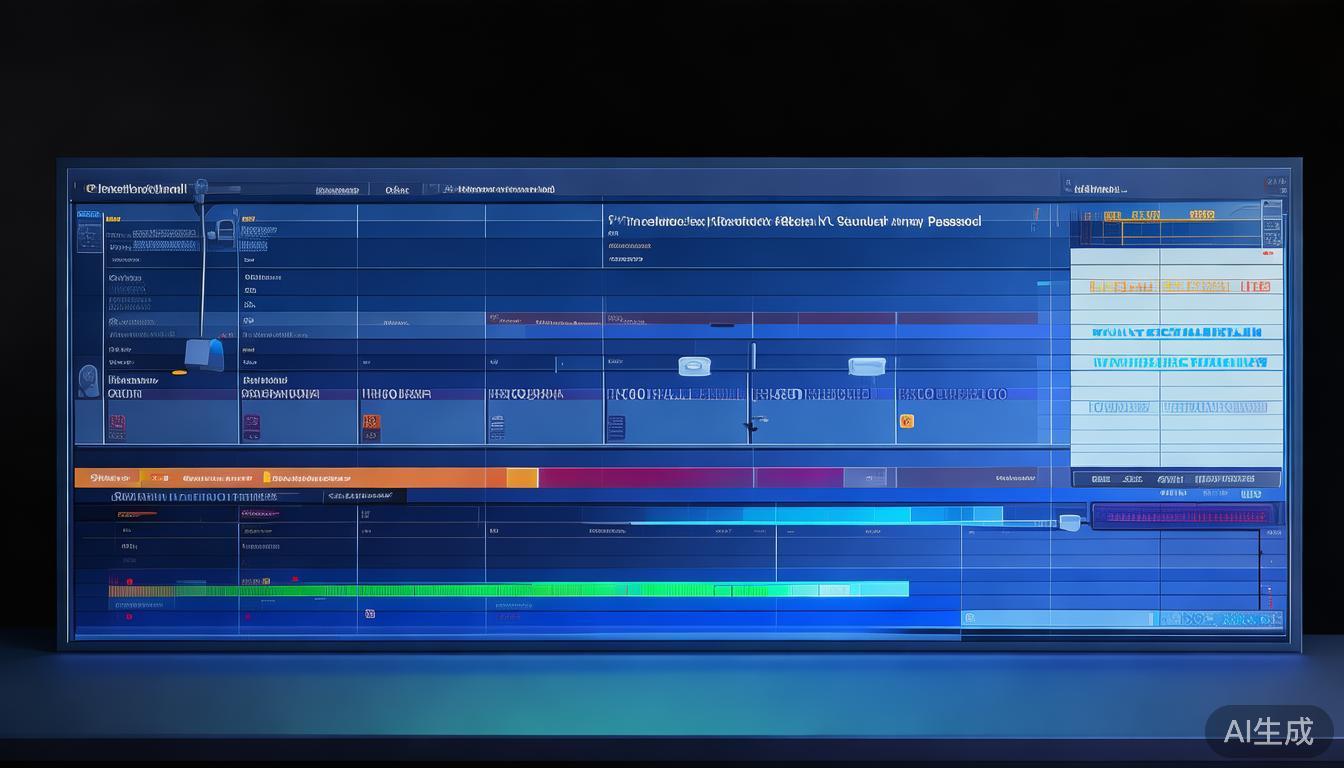The image size is (1344, 768).
Task: Toggle the small box icon in the bottom row
Action: coord(369,614)
